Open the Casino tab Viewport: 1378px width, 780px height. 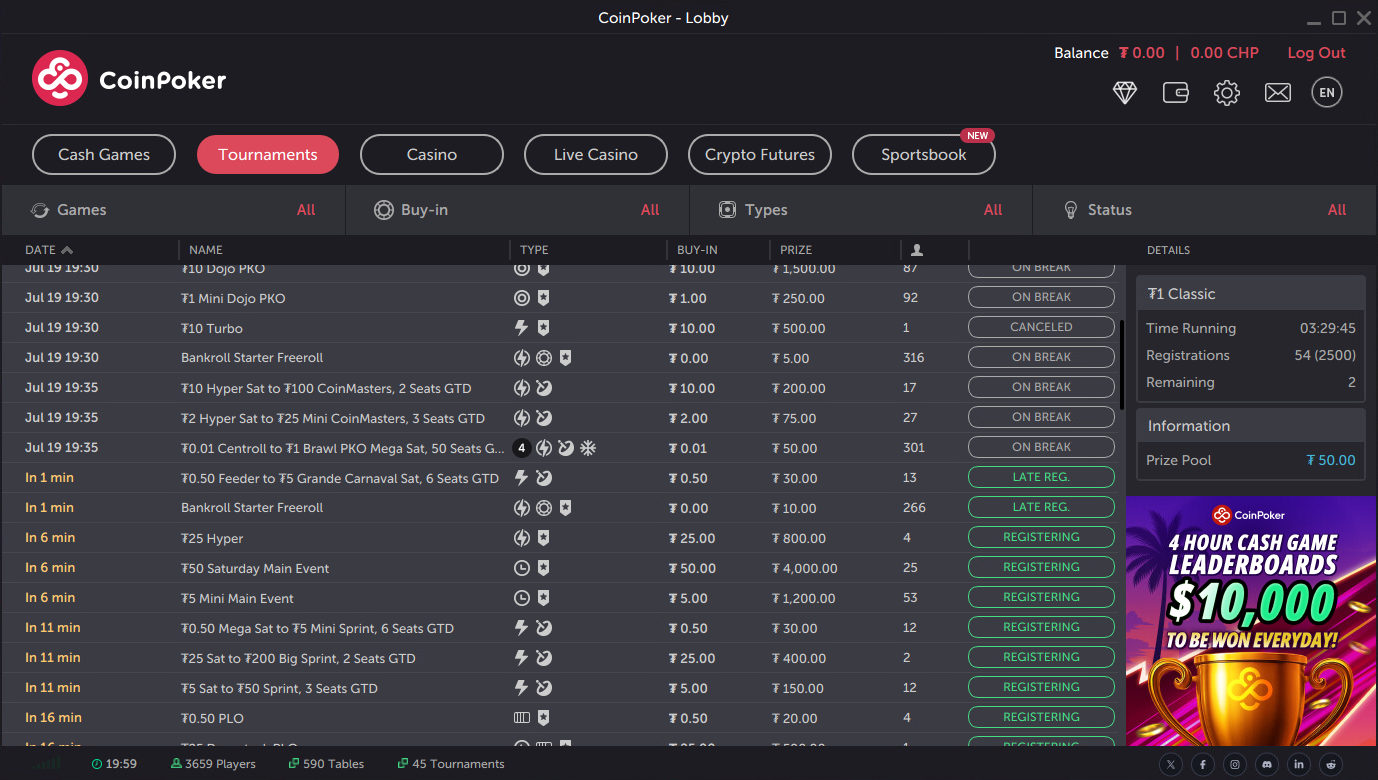[432, 155]
